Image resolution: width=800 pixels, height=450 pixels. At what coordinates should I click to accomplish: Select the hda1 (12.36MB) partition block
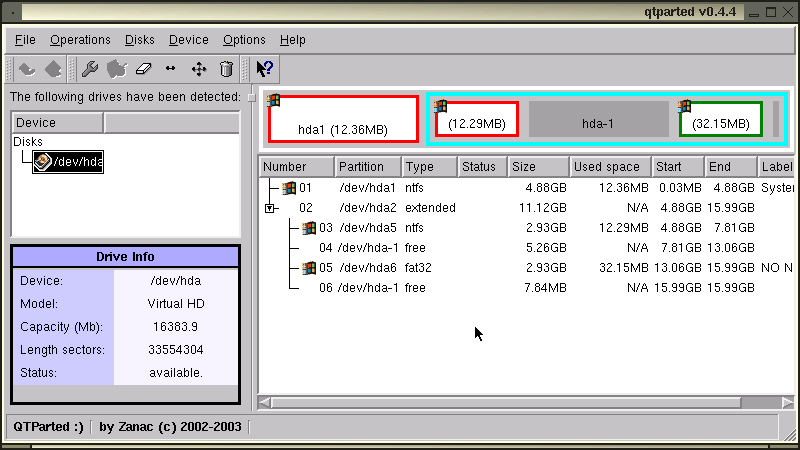(x=343, y=119)
